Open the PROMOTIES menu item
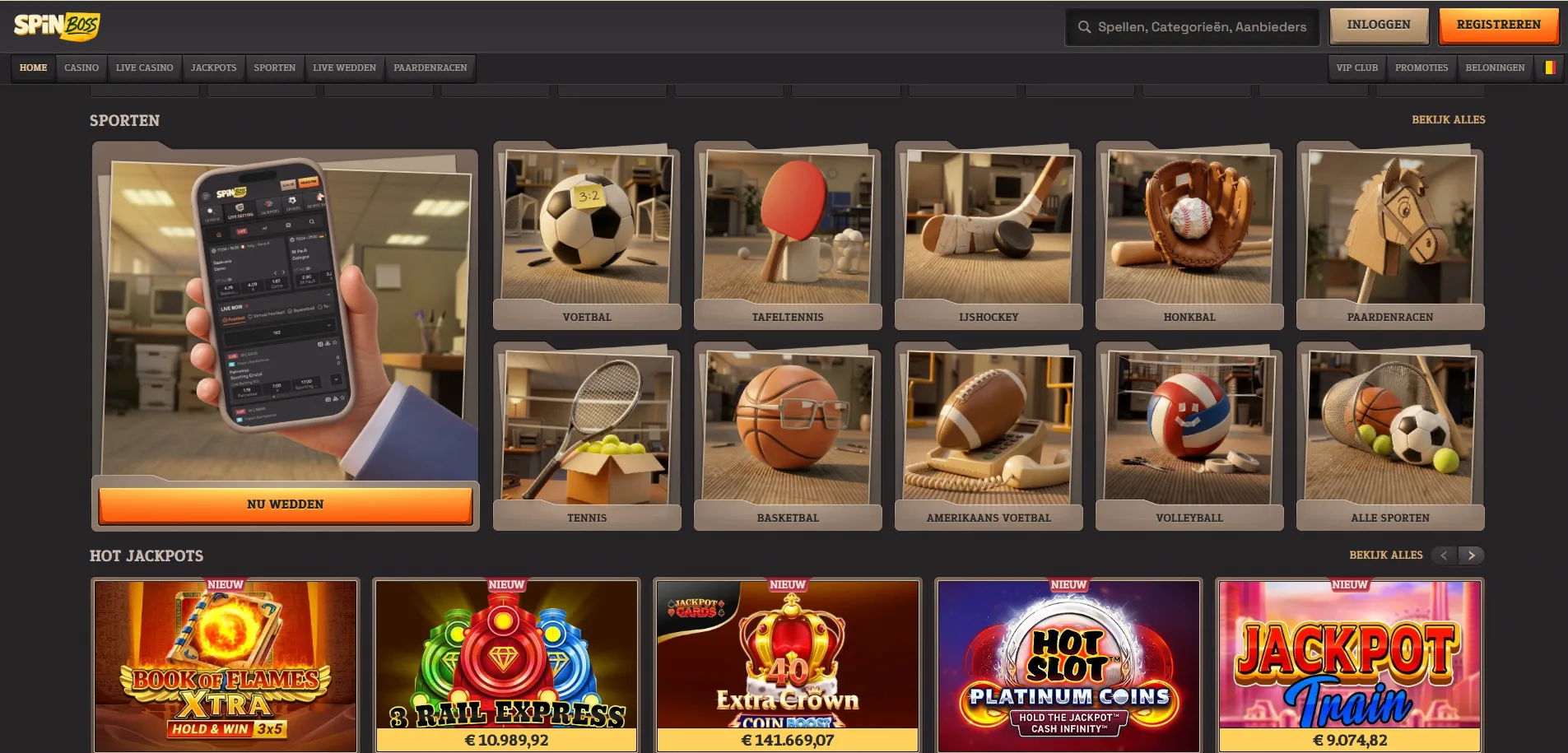Screen dimensions: 1568x753 1421,67
